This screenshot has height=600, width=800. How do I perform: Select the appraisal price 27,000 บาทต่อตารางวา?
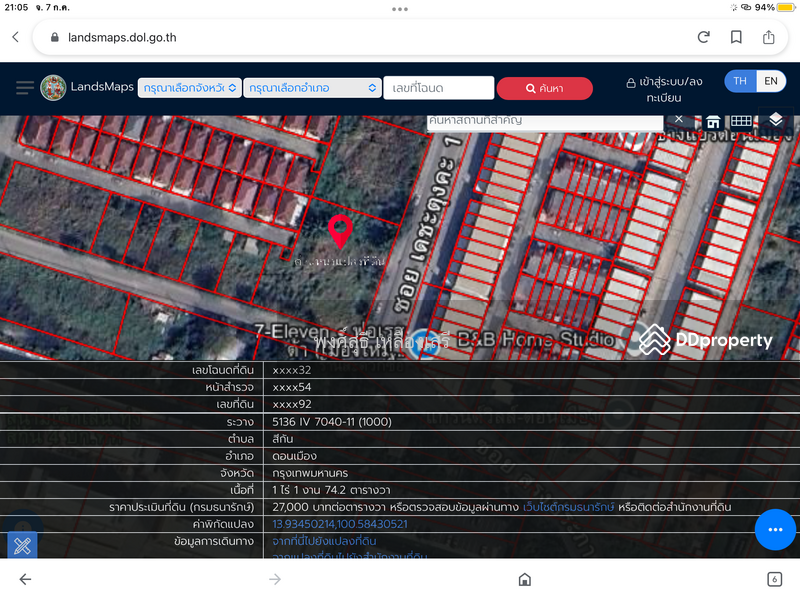329,507
